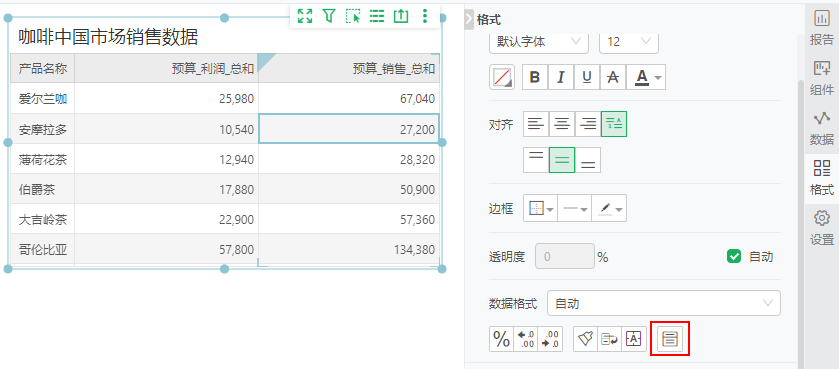839x369 pixels.
Task: Click the fullscreen expand icon above table
Action: 305,16
